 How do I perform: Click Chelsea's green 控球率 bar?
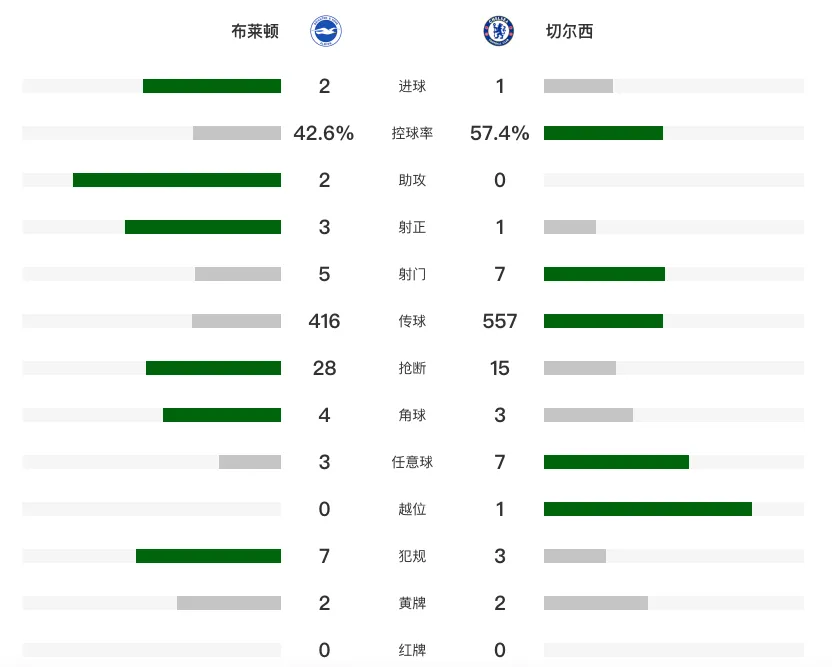(603, 133)
